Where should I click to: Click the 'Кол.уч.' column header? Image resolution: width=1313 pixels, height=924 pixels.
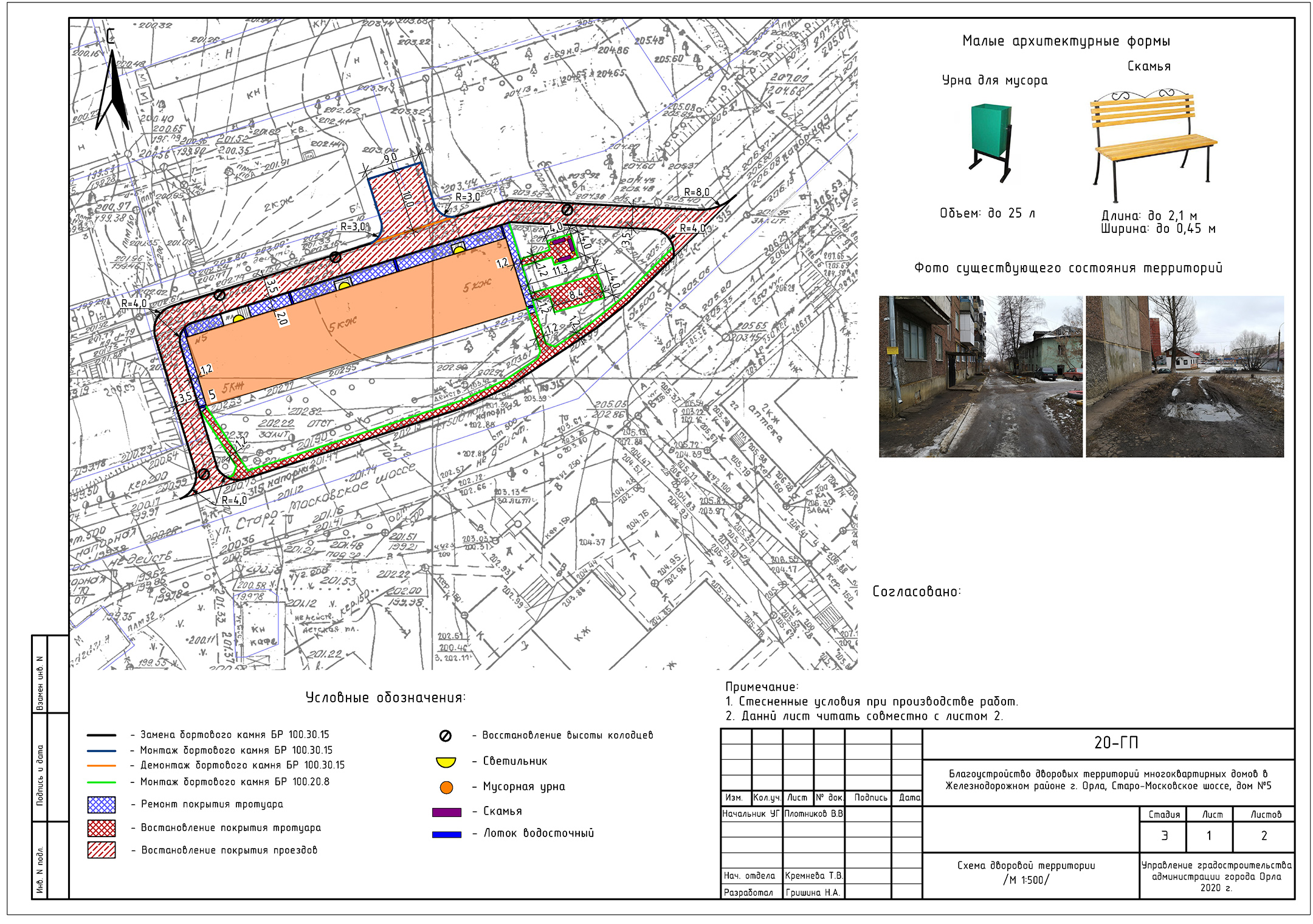pyautogui.click(x=767, y=798)
